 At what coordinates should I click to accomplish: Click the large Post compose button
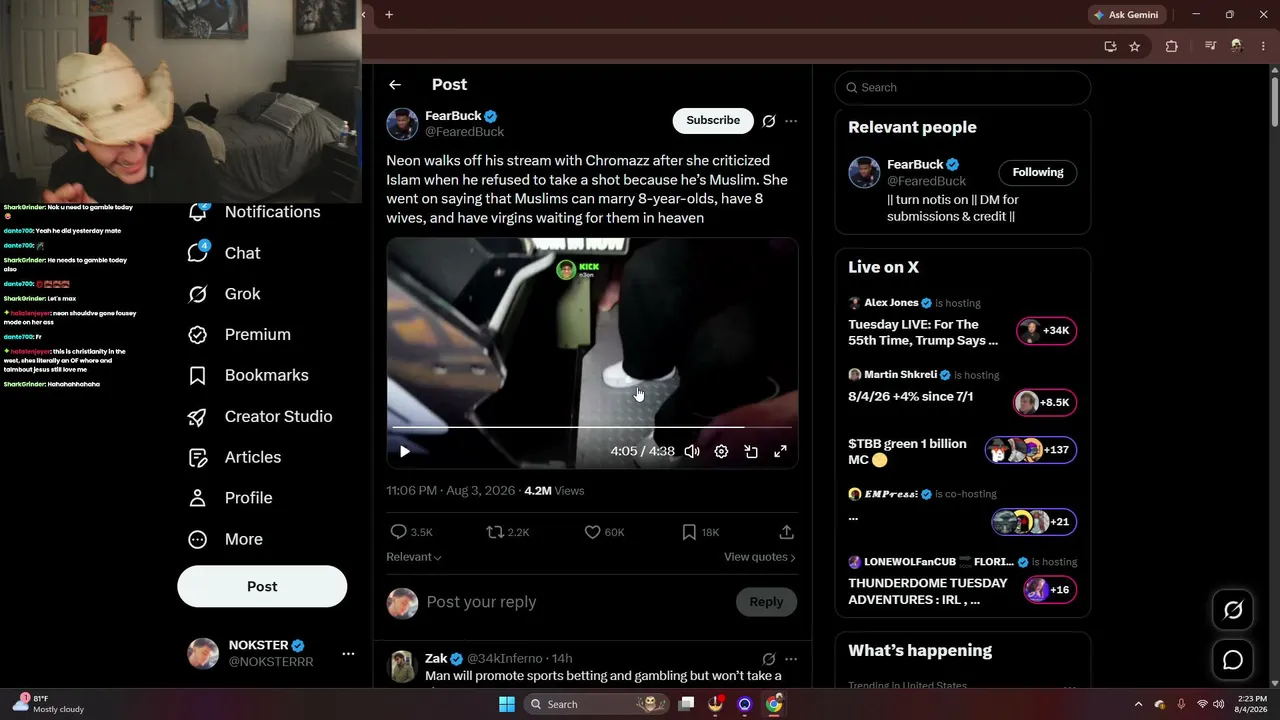coord(262,587)
